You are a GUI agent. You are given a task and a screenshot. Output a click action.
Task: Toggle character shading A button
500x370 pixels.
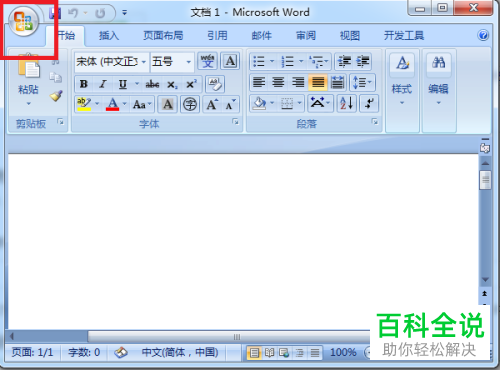coord(167,104)
